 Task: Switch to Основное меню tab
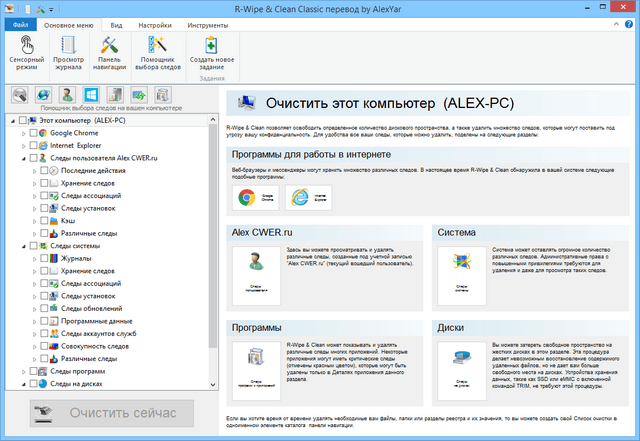click(x=69, y=25)
